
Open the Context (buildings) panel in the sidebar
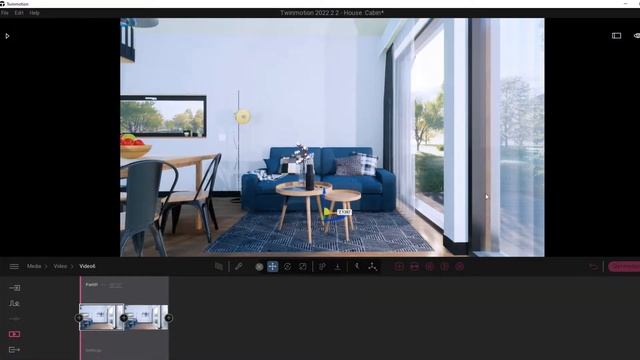pyautogui.click(x=14, y=303)
